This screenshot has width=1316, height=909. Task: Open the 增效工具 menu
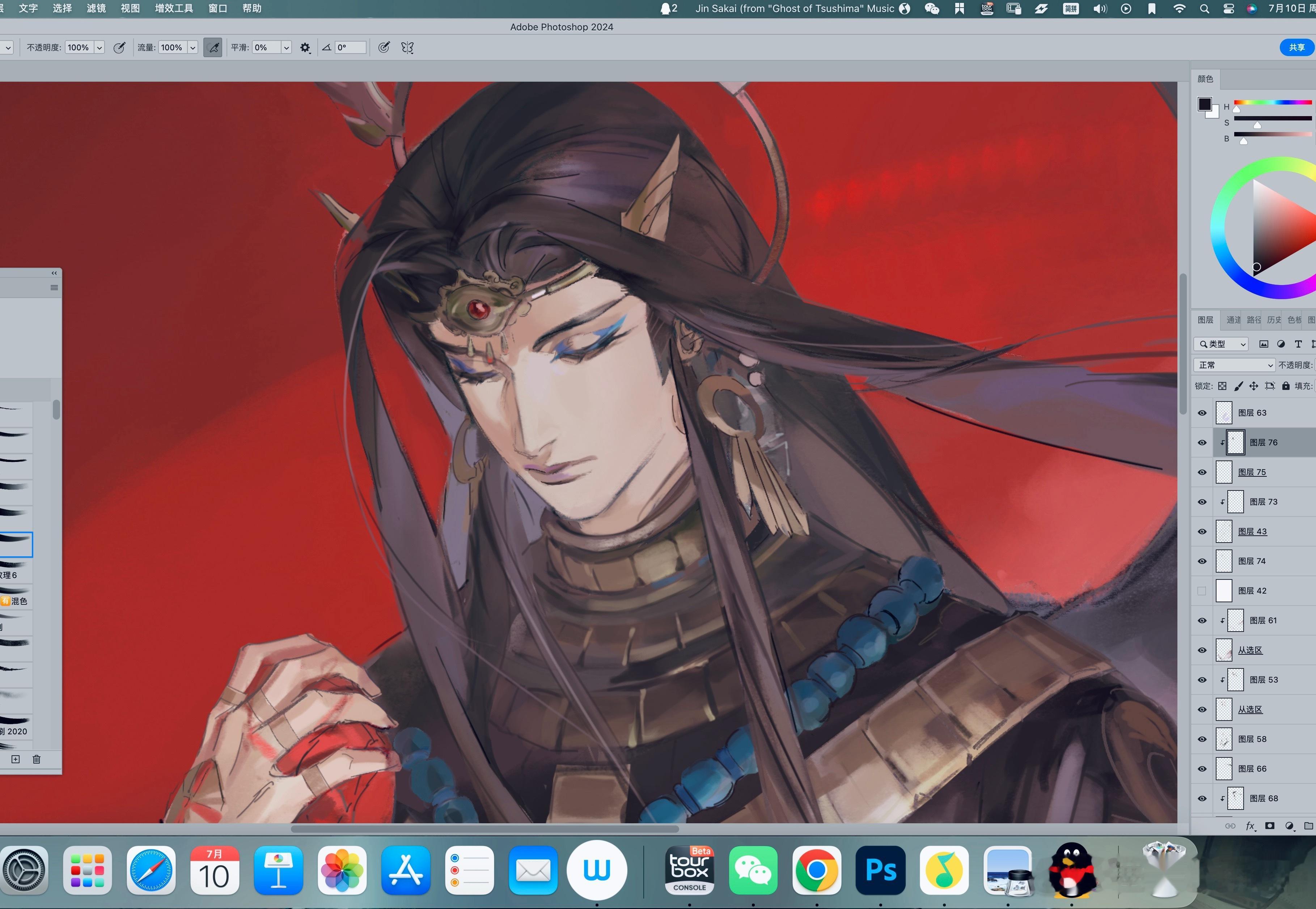click(x=174, y=9)
